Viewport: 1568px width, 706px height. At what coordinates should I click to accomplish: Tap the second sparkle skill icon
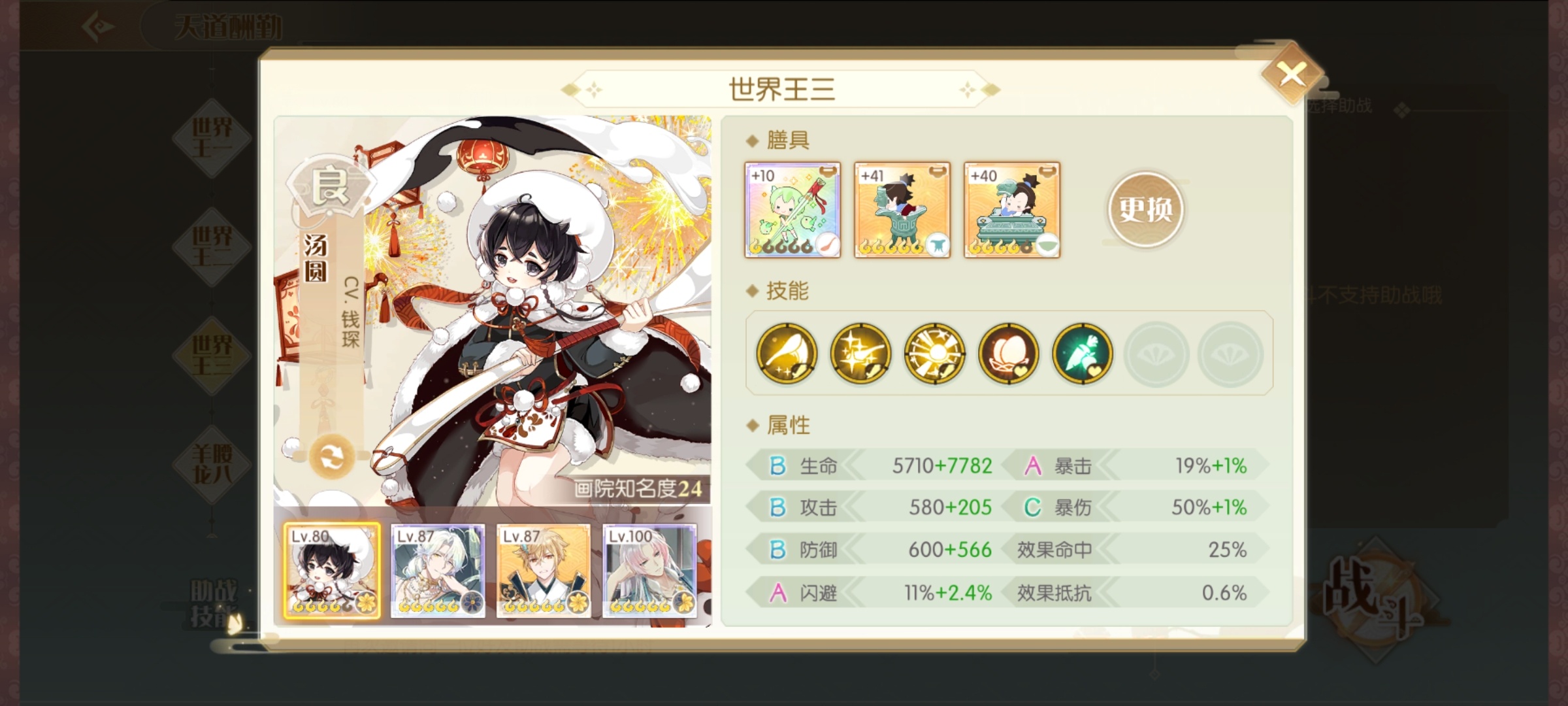click(860, 353)
